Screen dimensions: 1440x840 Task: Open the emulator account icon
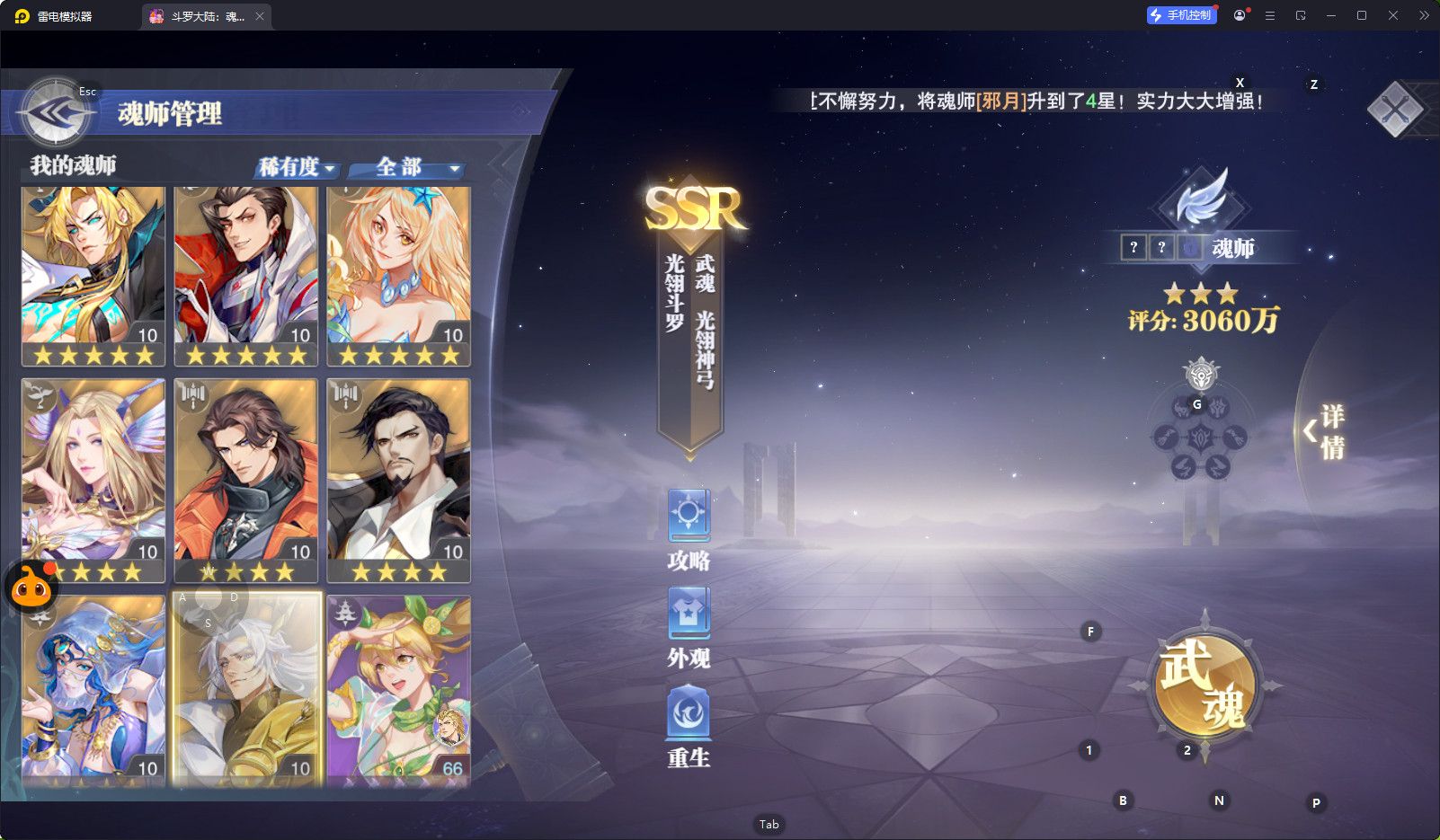(1240, 15)
